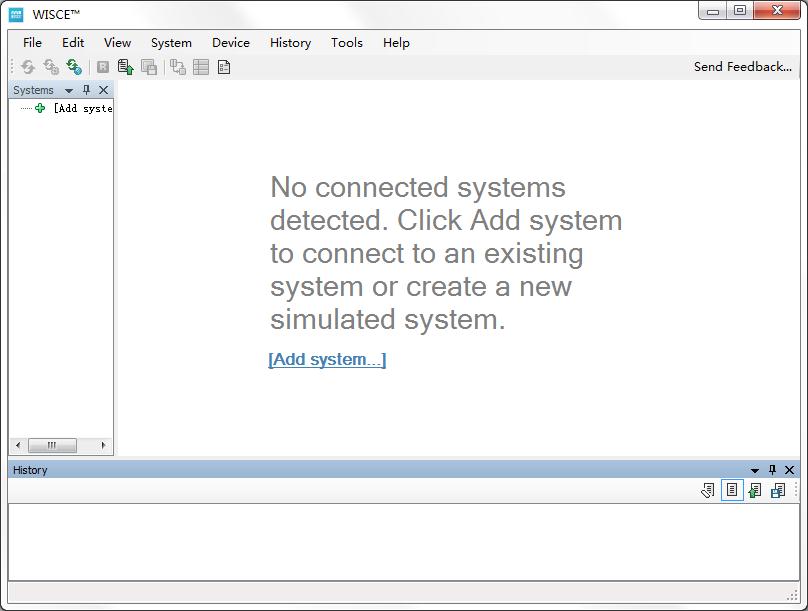The image size is (808, 611).
Task: Close the History panel
Action: coord(789,470)
